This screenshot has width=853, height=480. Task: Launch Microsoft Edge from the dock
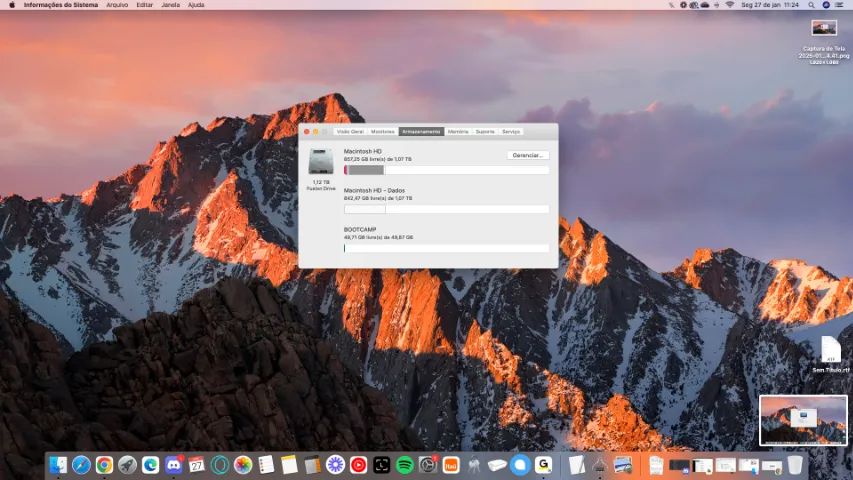coord(151,465)
